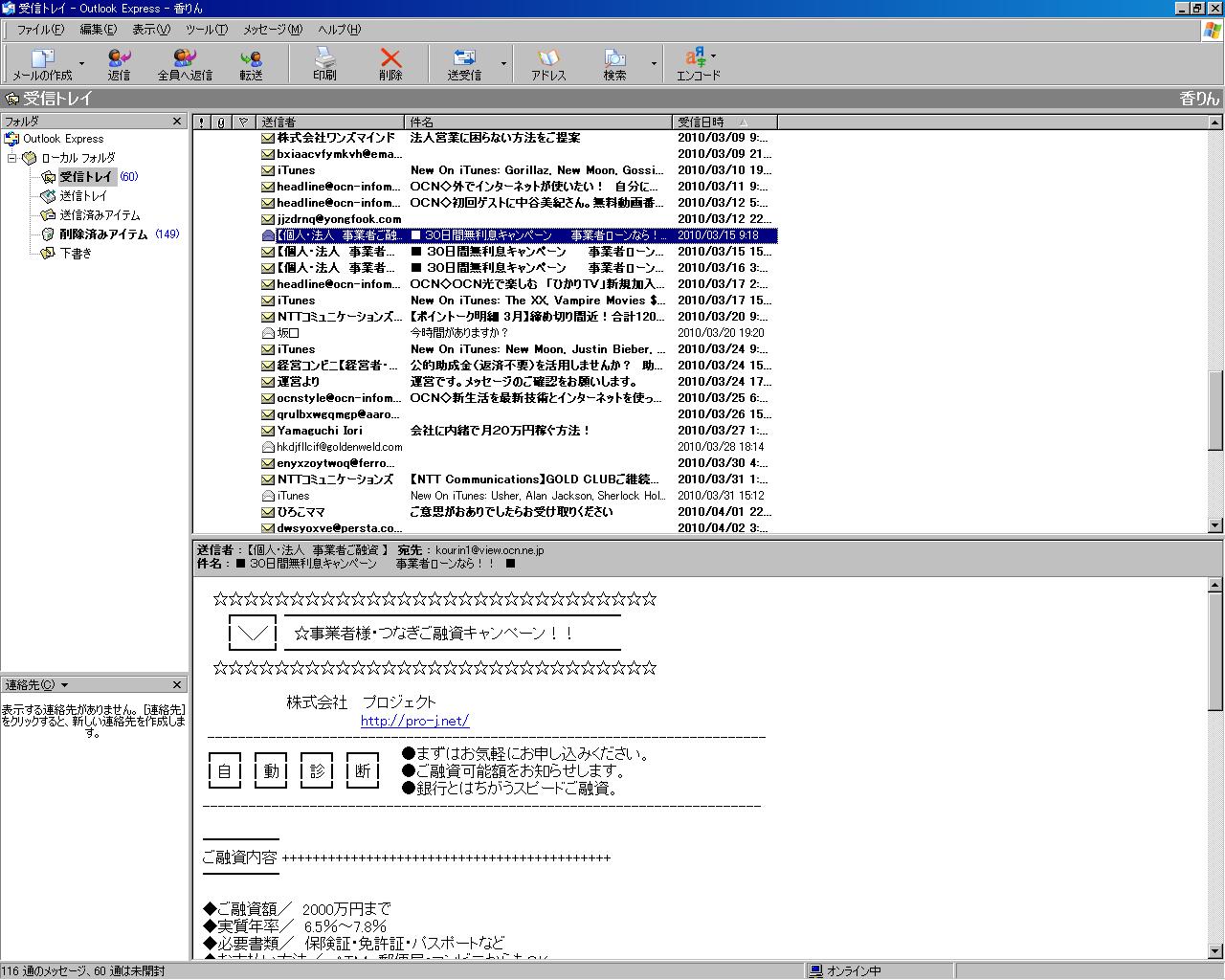This screenshot has height=980, width=1225.
Task: Click the message list scrollbar up arrow
Action: click(1215, 122)
